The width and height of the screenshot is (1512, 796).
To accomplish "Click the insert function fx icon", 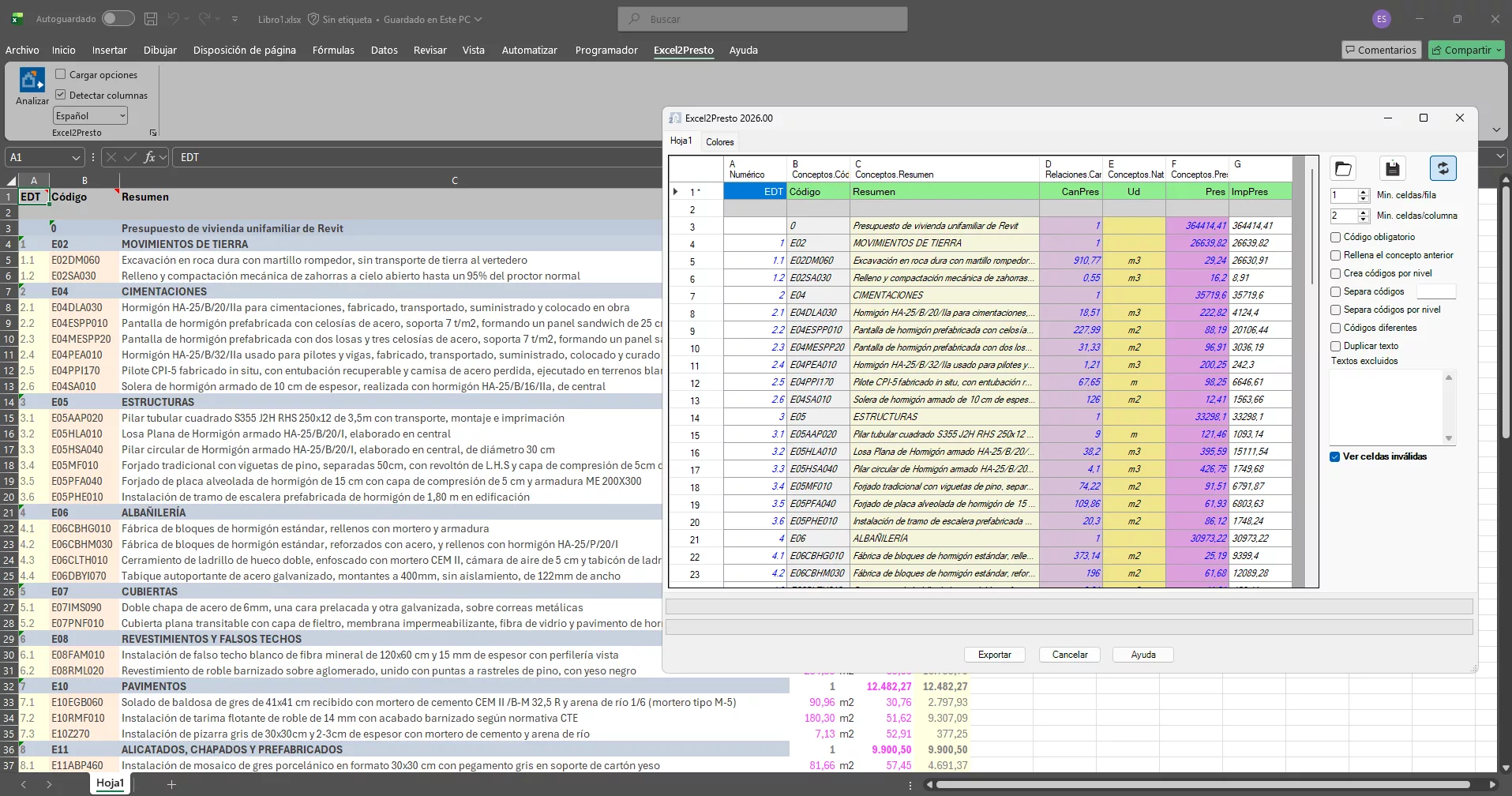I will point(149,157).
